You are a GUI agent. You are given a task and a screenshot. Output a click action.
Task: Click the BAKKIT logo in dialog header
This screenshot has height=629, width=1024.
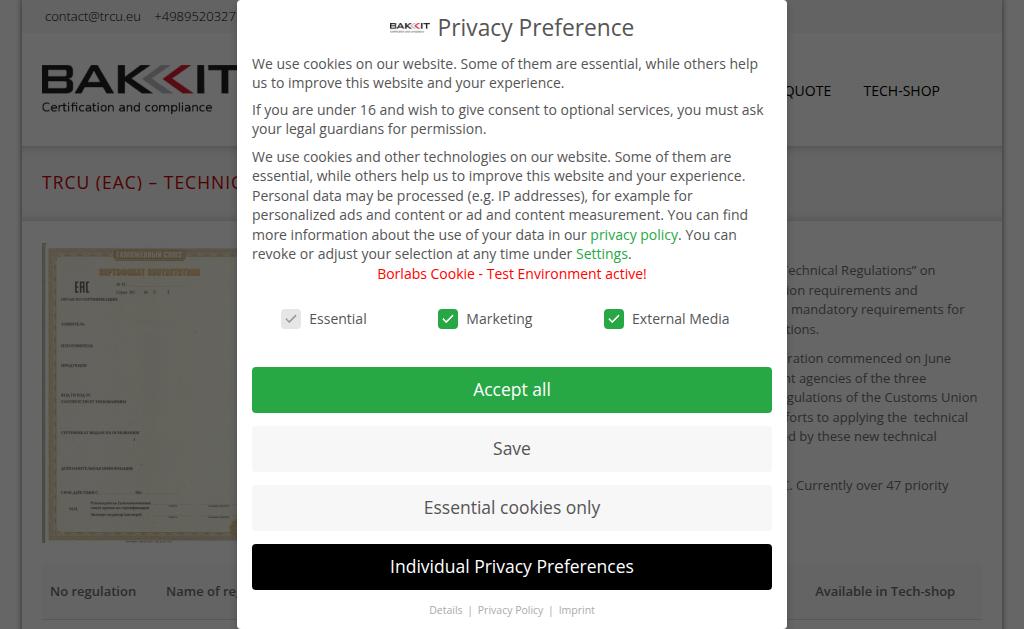(410, 27)
